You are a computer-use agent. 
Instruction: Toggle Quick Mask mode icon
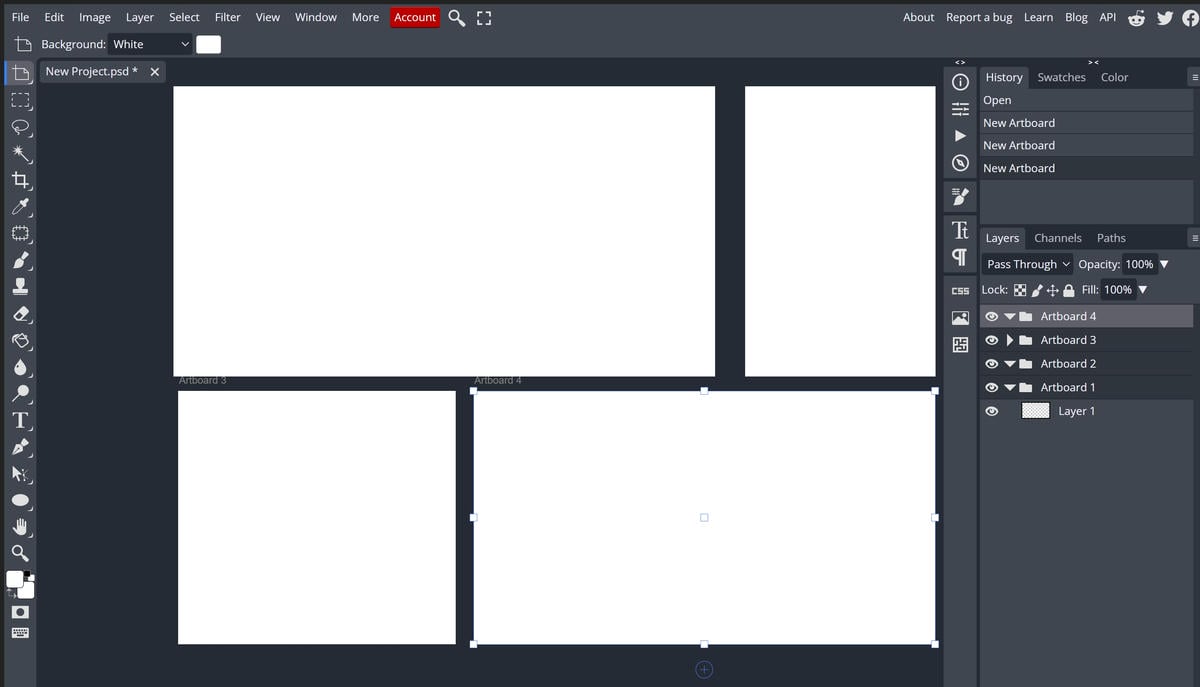pos(20,611)
